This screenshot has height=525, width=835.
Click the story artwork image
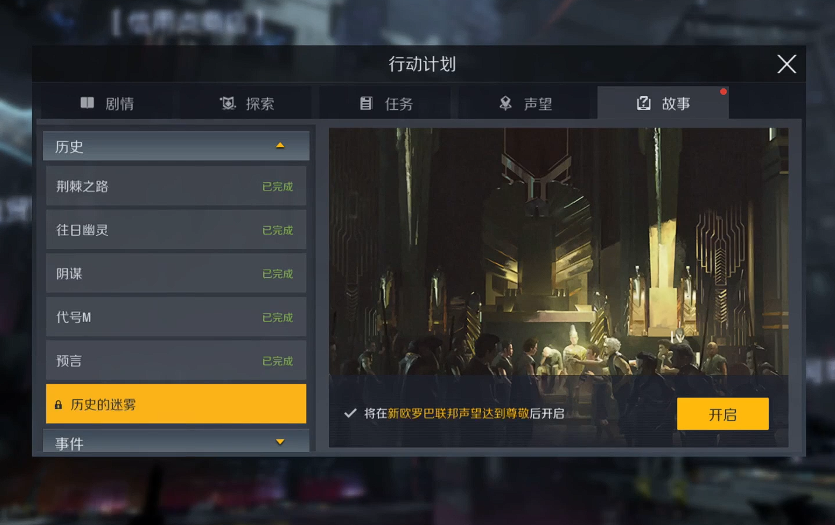tap(558, 251)
